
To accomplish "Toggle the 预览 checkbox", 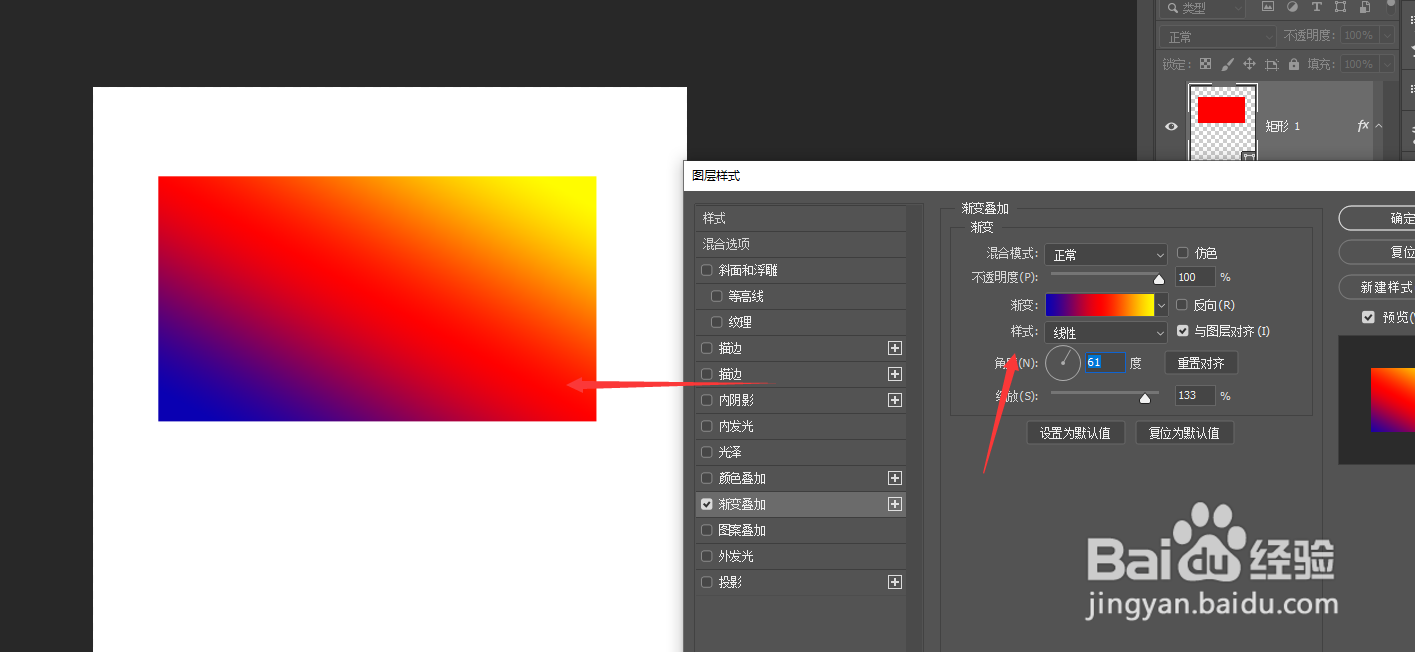I will pyautogui.click(x=1368, y=317).
